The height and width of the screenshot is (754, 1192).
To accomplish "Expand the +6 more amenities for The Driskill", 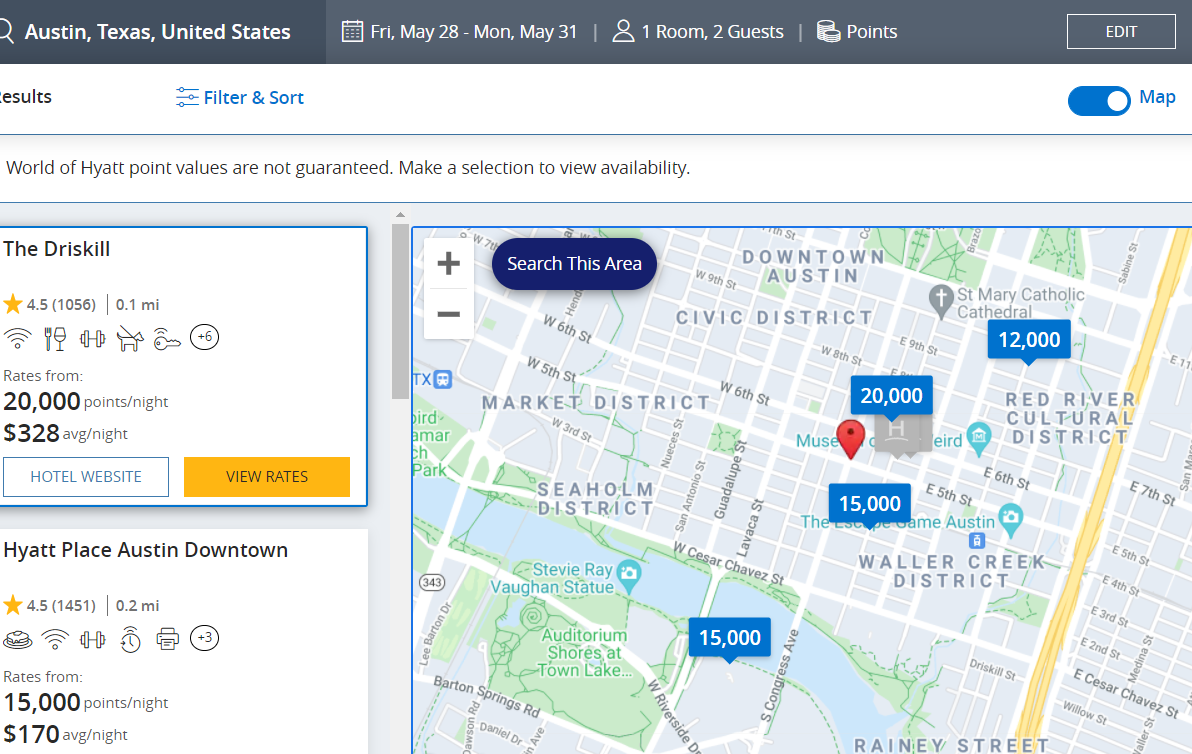I will [204, 337].
